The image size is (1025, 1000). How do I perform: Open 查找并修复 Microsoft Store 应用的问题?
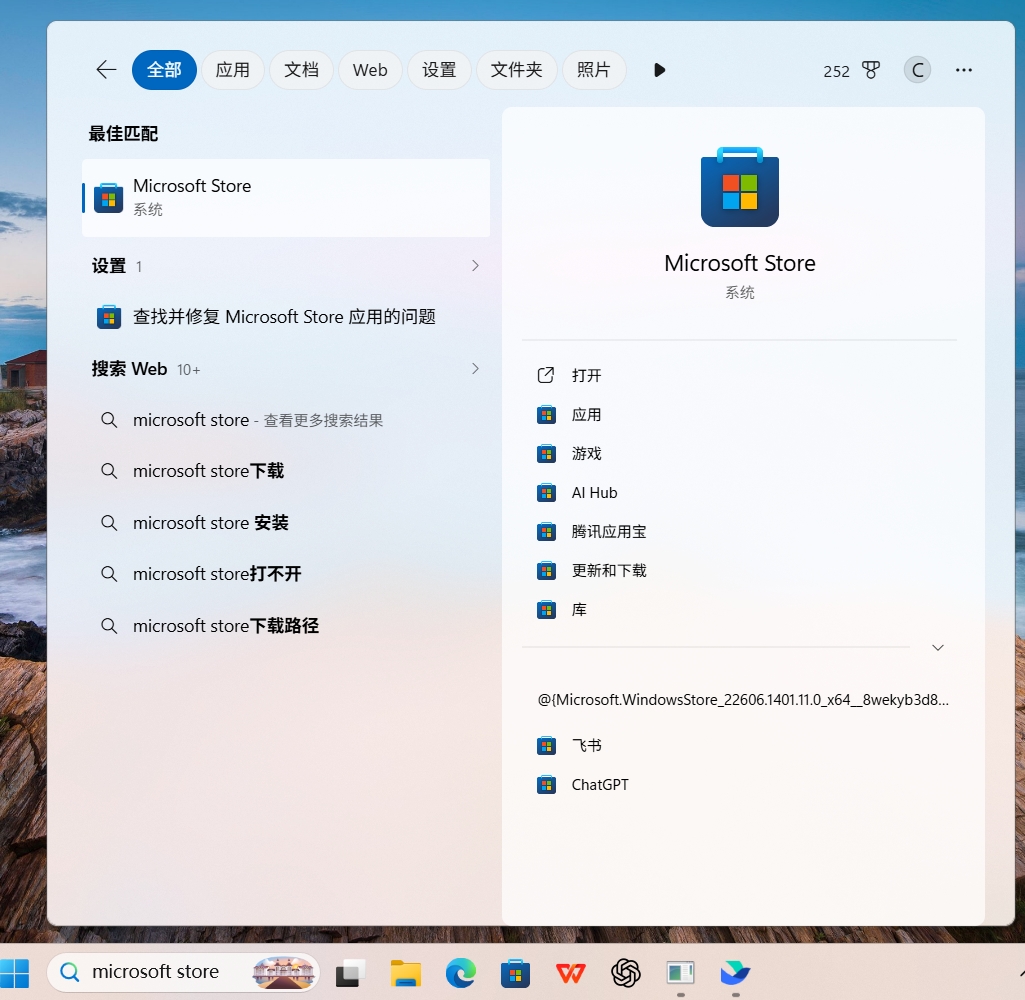pyautogui.click(x=286, y=317)
